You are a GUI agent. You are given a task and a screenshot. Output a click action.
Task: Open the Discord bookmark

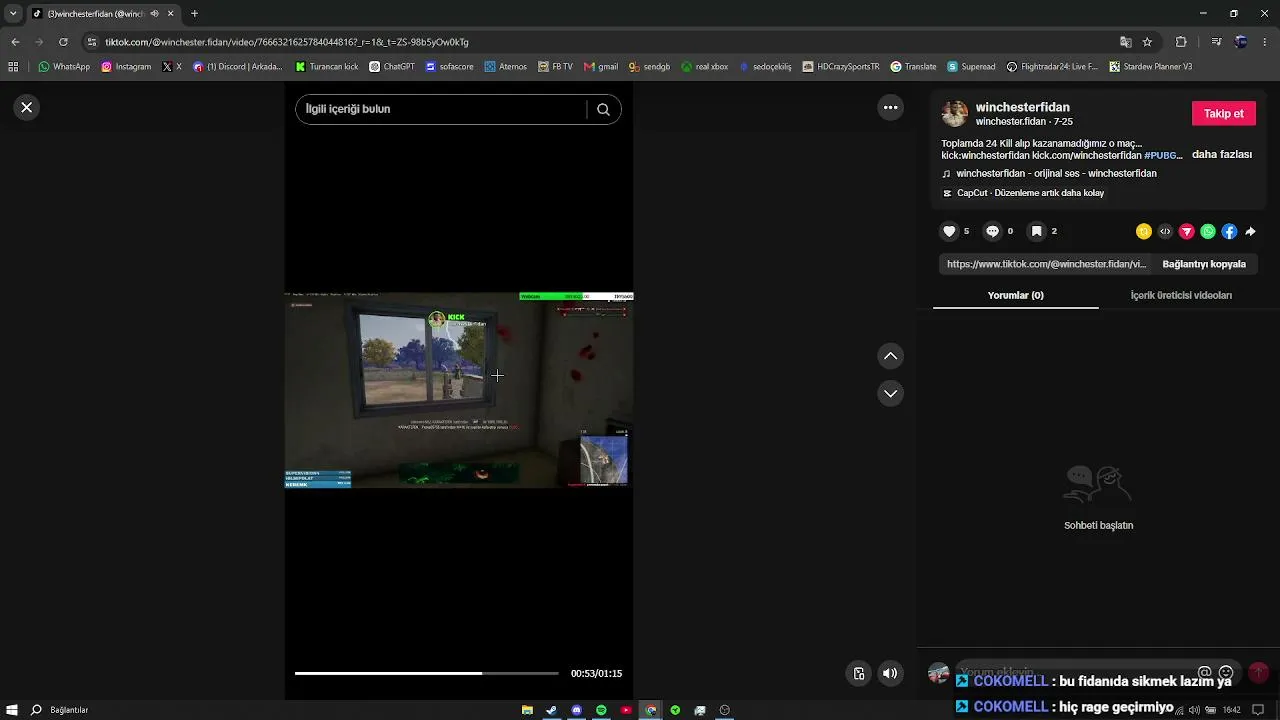238,67
